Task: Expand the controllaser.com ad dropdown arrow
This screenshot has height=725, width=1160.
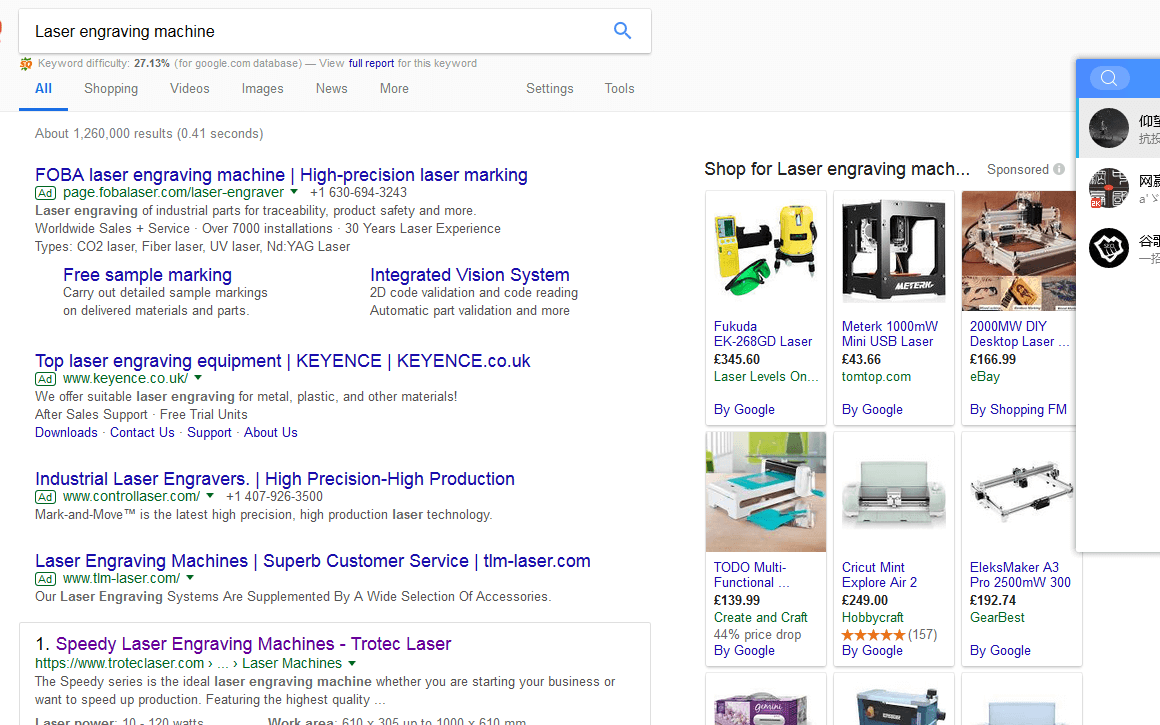Action: [210, 496]
